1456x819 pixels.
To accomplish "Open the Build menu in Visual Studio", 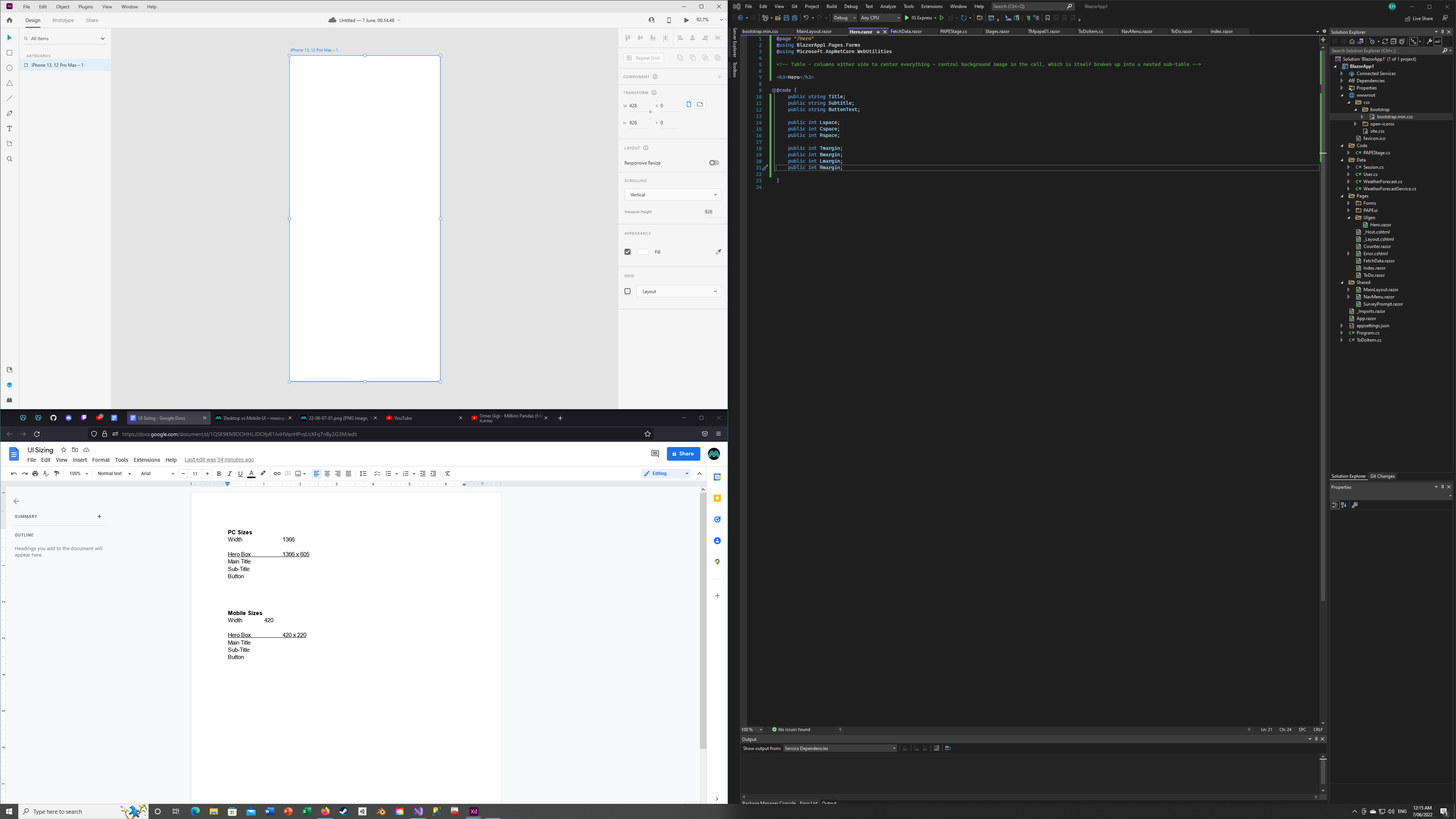I will [832, 6].
